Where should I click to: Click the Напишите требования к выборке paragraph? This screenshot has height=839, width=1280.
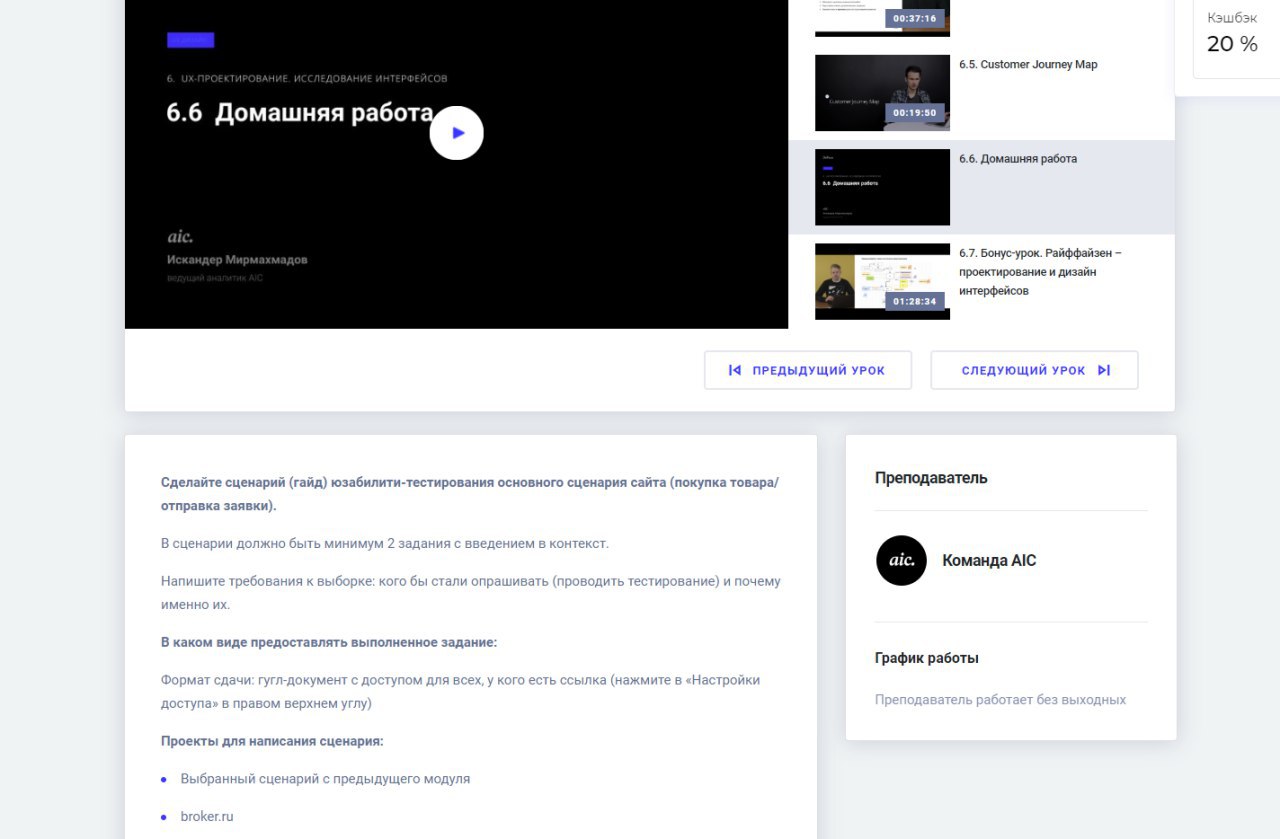click(470, 593)
